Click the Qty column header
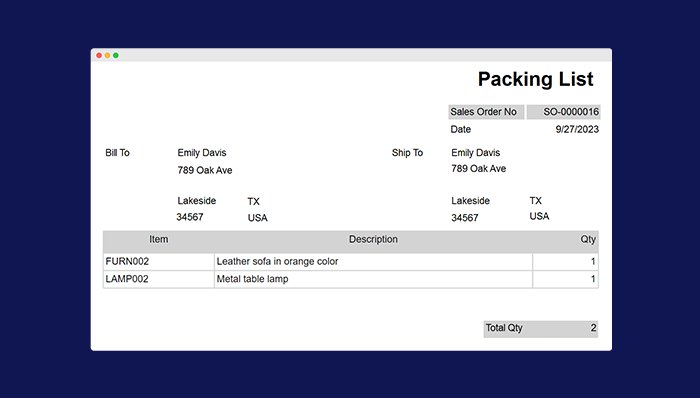The image size is (700, 398). click(x=588, y=240)
